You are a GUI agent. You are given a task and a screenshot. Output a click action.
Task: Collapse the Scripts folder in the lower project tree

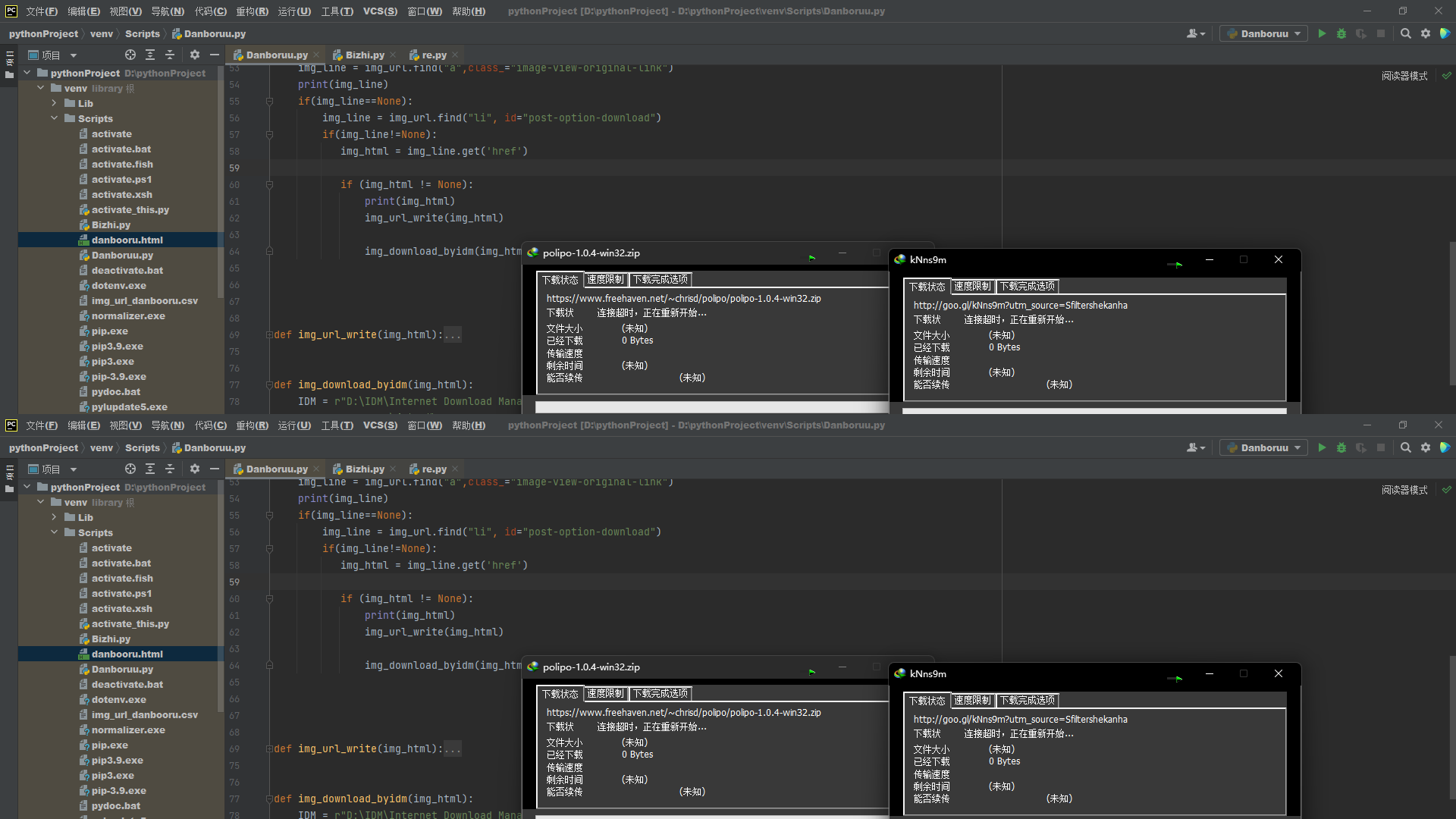(54, 532)
